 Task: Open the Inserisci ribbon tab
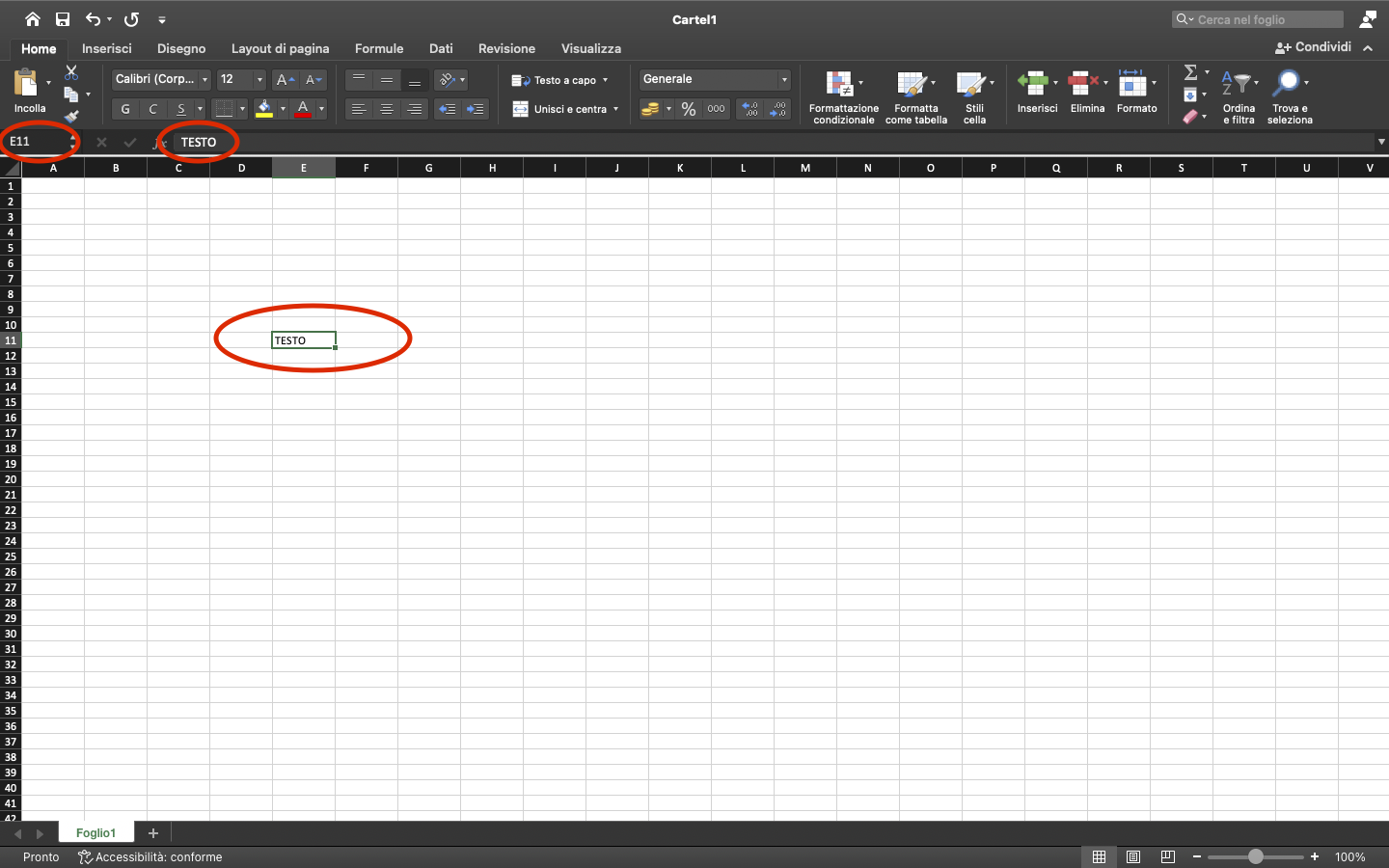pyautogui.click(x=106, y=48)
